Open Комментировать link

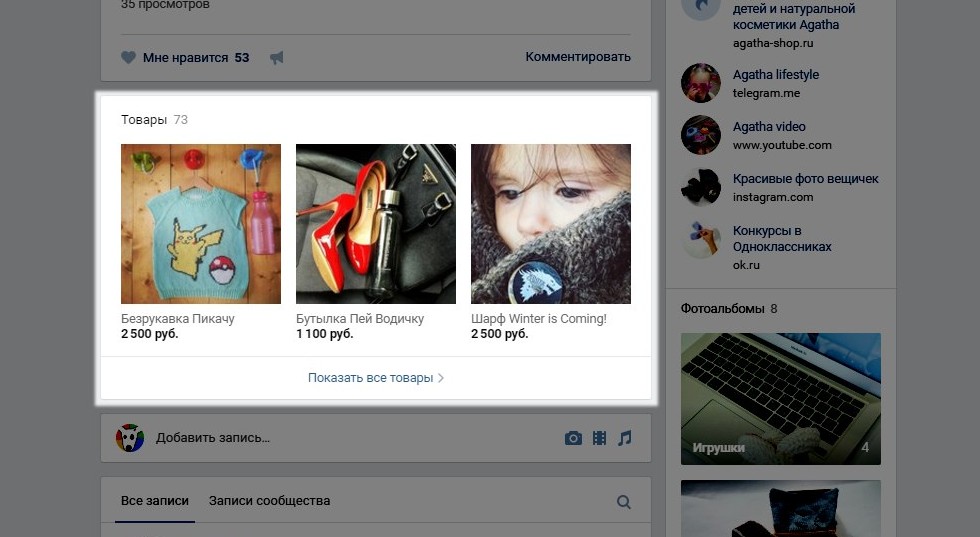click(578, 57)
